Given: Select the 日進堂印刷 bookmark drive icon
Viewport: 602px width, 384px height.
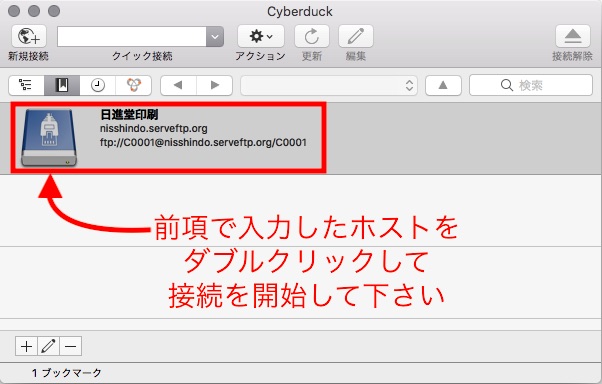Looking at the screenshot, I should click(x=49, y=137).
